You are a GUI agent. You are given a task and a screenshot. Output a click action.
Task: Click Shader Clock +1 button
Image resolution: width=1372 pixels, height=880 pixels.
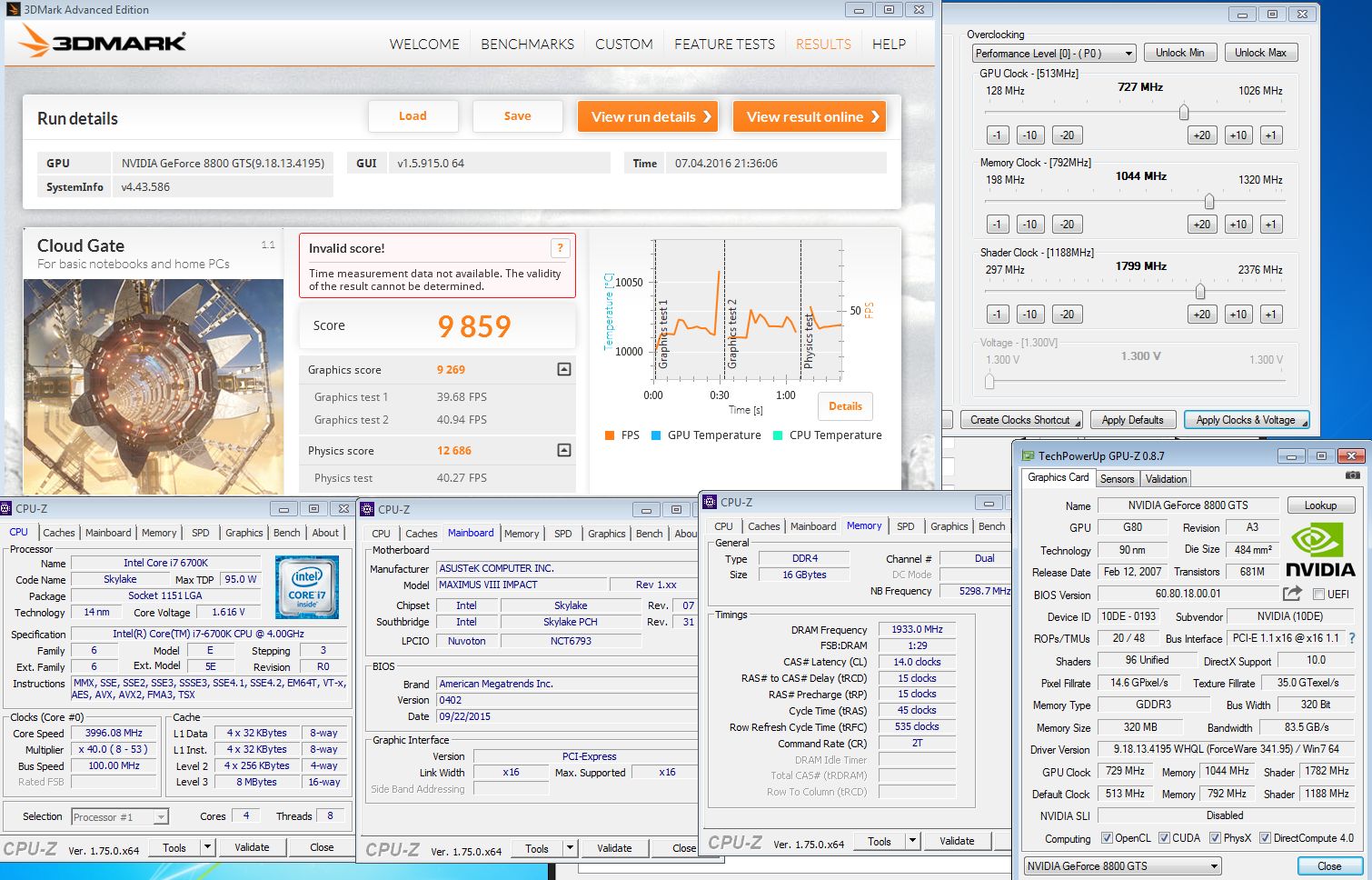1270,315
